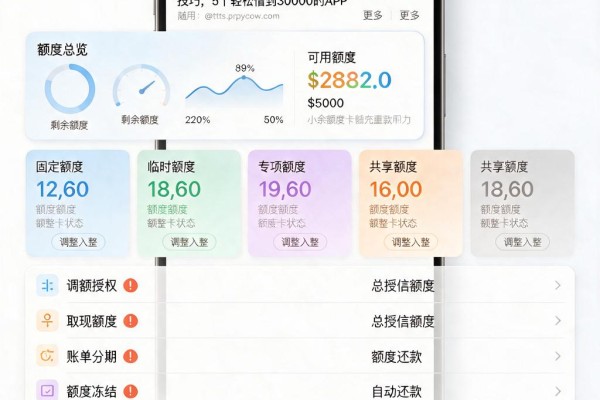Click 调整入整 in the grey 共享额度 card
The height and width of the screenshot is (400, 600).
522,242
